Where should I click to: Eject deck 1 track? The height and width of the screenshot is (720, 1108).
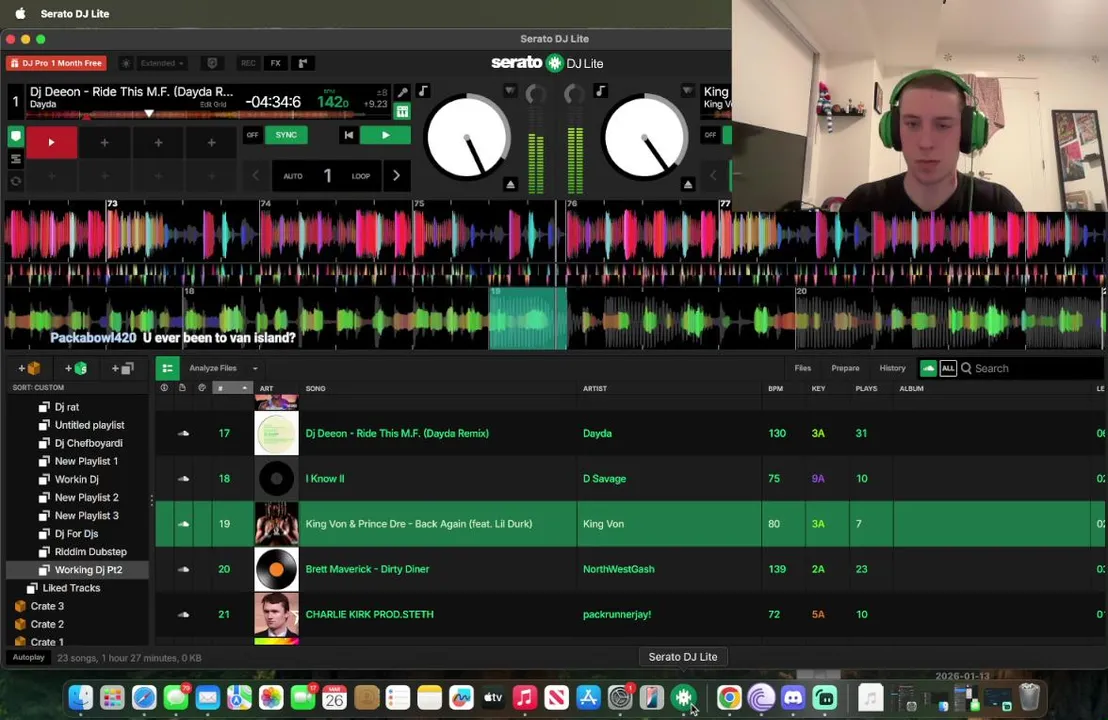click(510, 184)
